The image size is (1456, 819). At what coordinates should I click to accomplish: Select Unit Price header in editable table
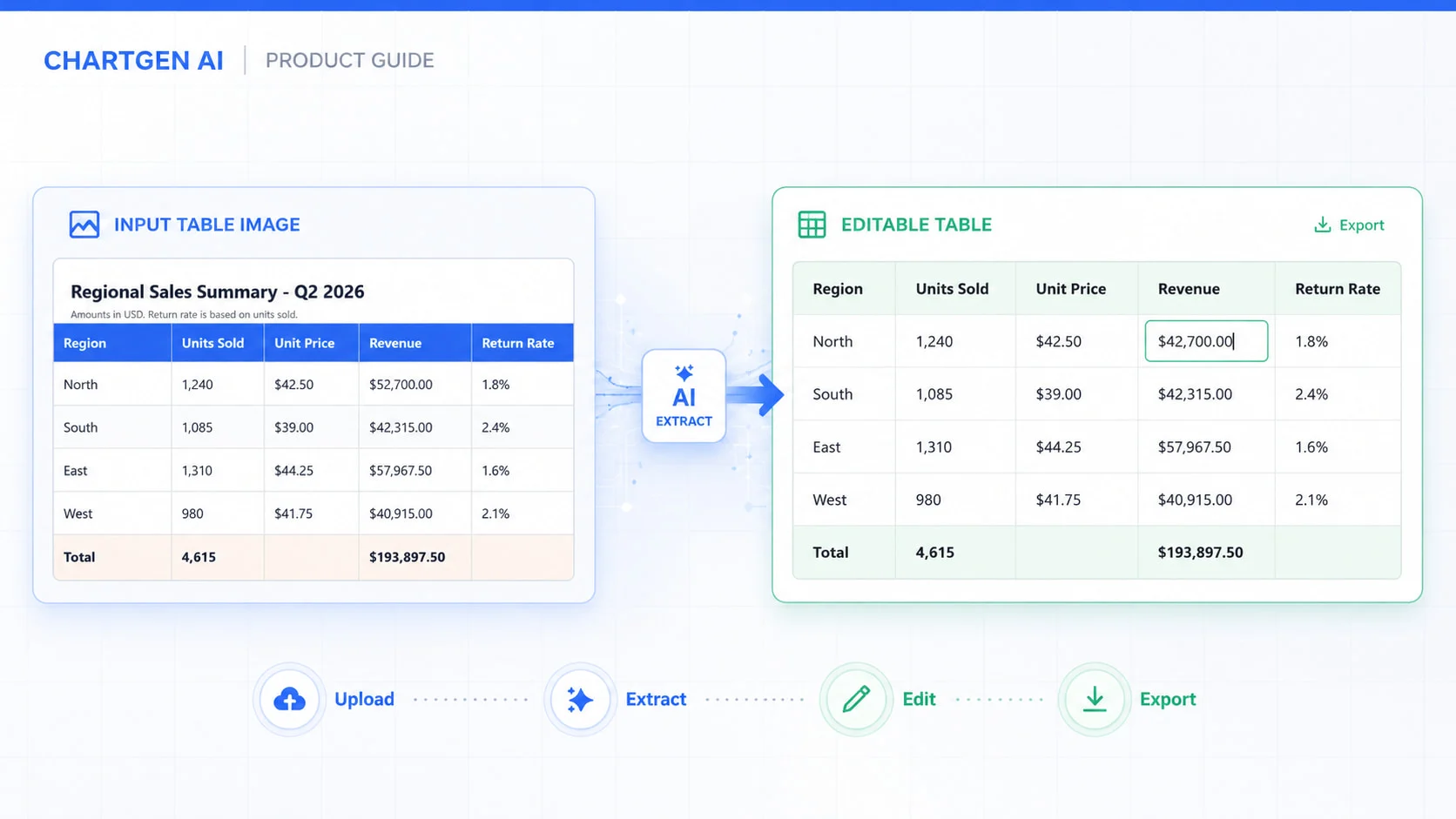[1070, 289]
